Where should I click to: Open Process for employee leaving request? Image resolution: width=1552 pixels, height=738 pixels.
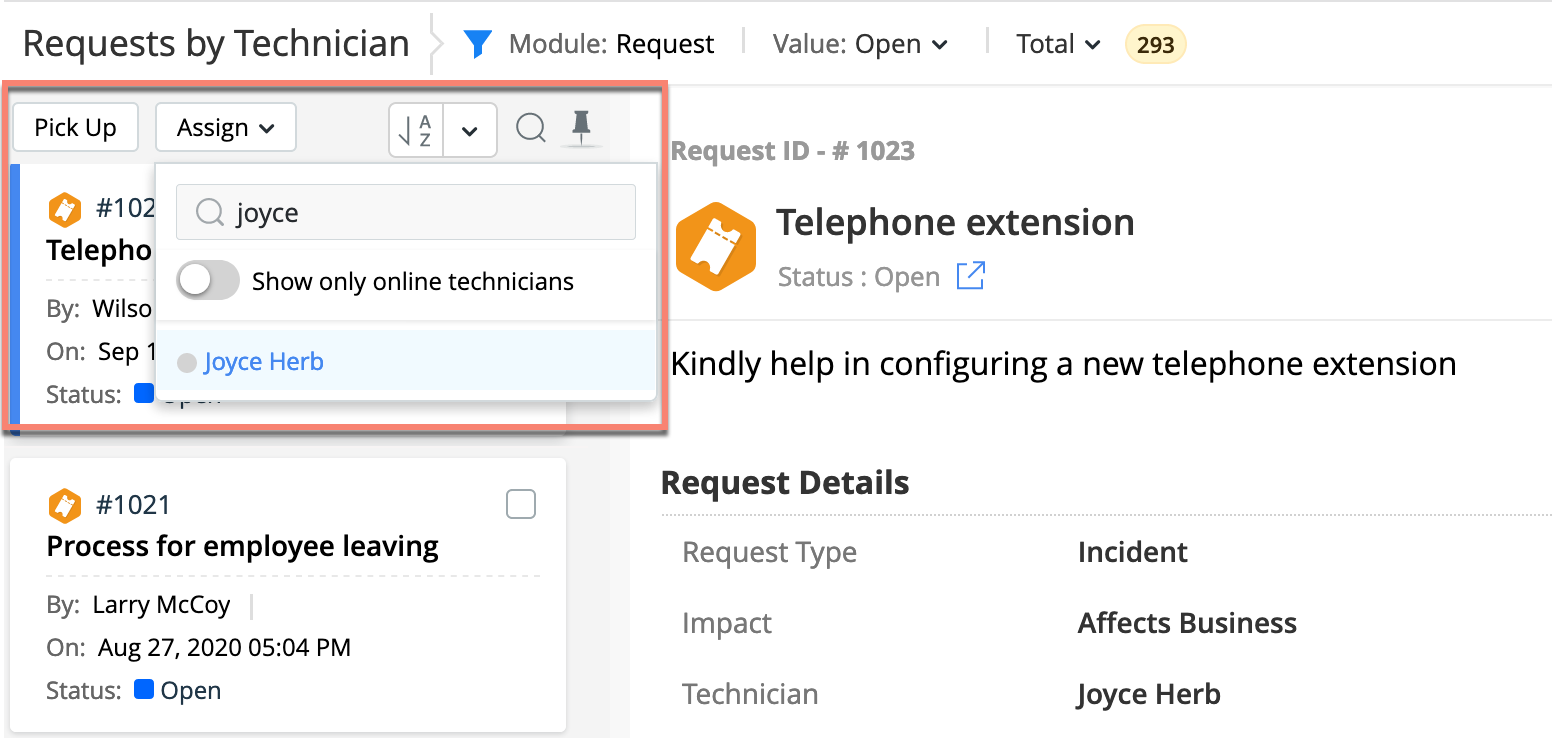(243, 546)
